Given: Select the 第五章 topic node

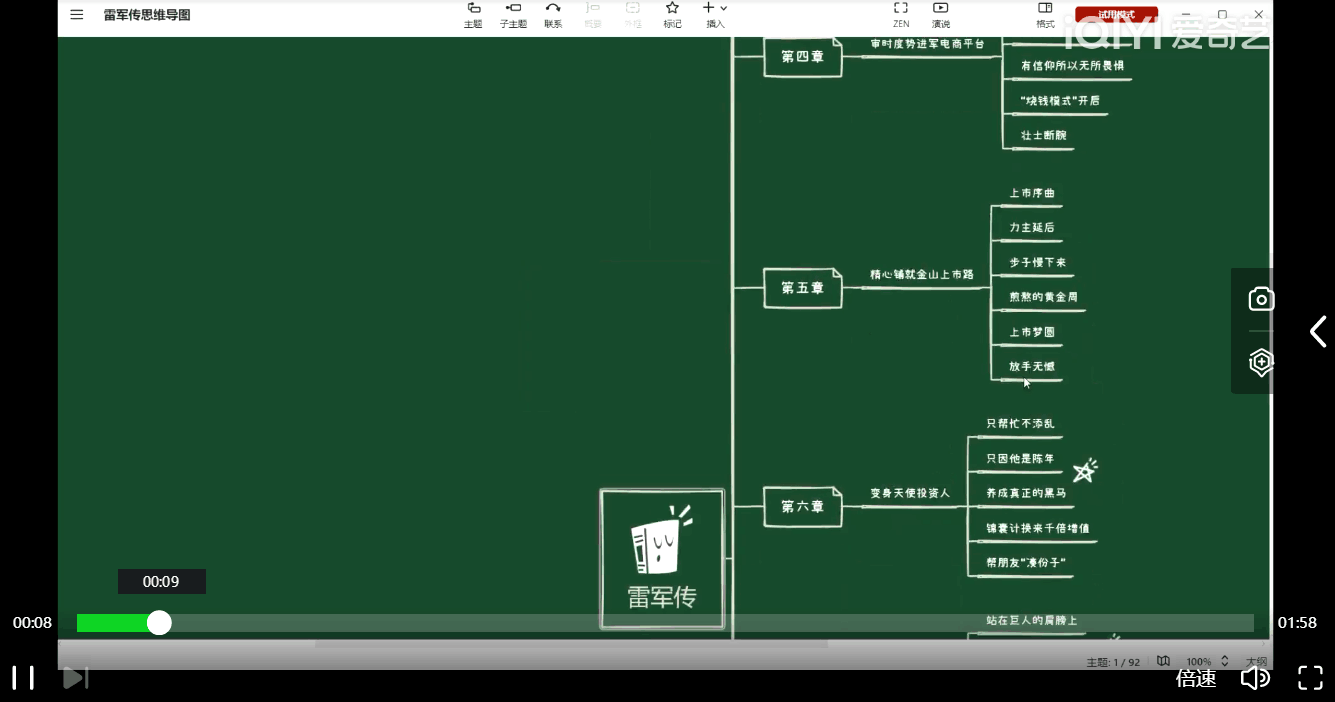Looking at the screenshot, I should 803,288.
